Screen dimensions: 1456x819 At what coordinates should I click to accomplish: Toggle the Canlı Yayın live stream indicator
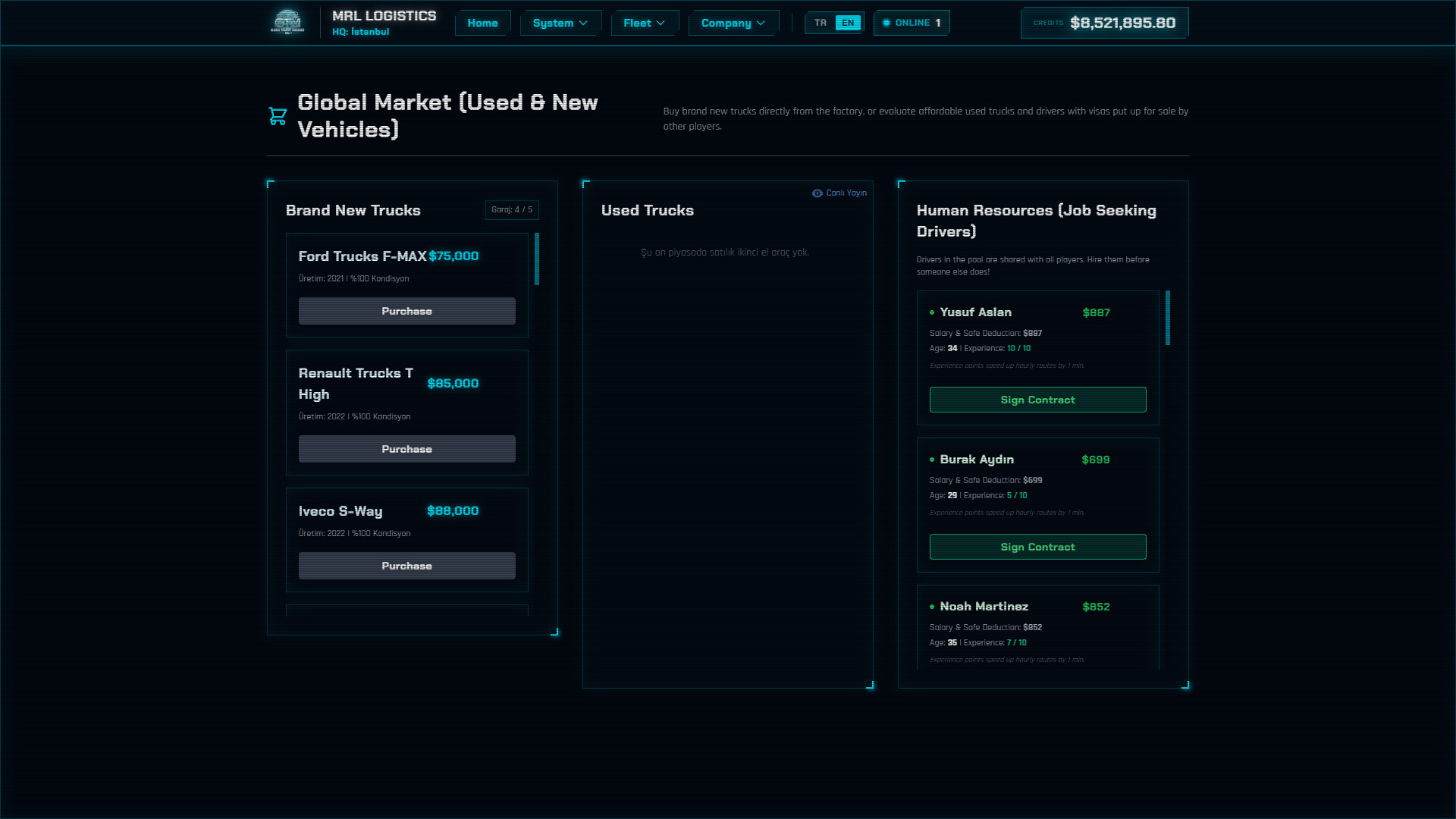[840, 193]
